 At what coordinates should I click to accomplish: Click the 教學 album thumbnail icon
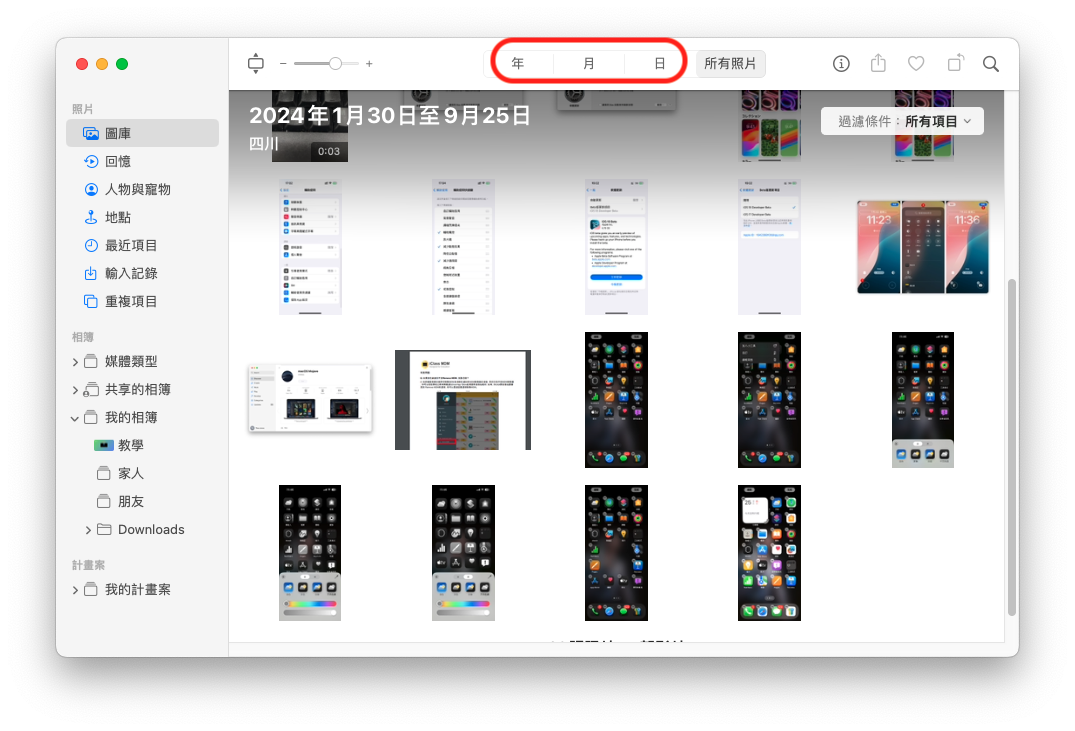(104, 446)
